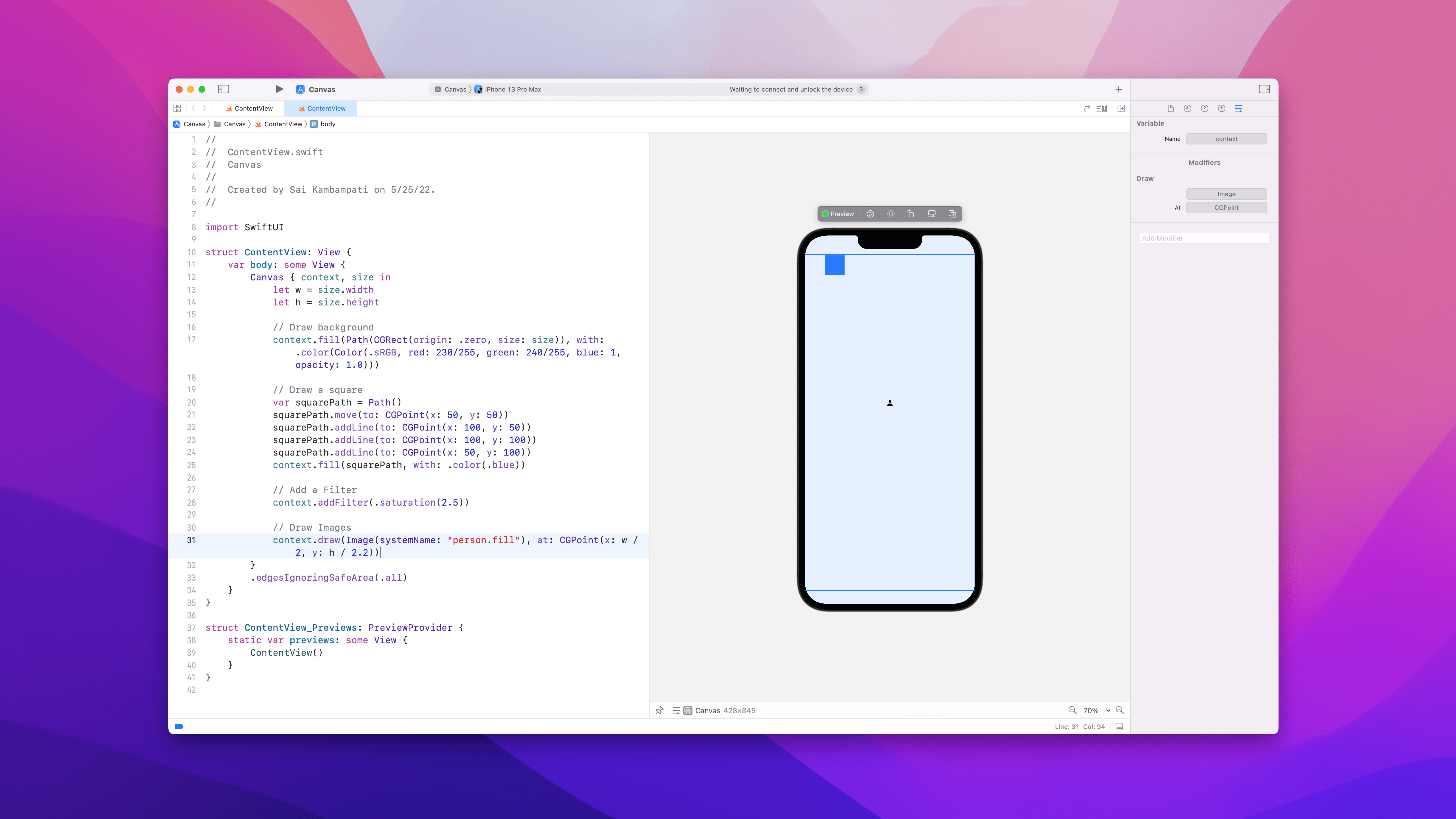Open the 70% zoom level dropdown

(x=1097, y=710)
